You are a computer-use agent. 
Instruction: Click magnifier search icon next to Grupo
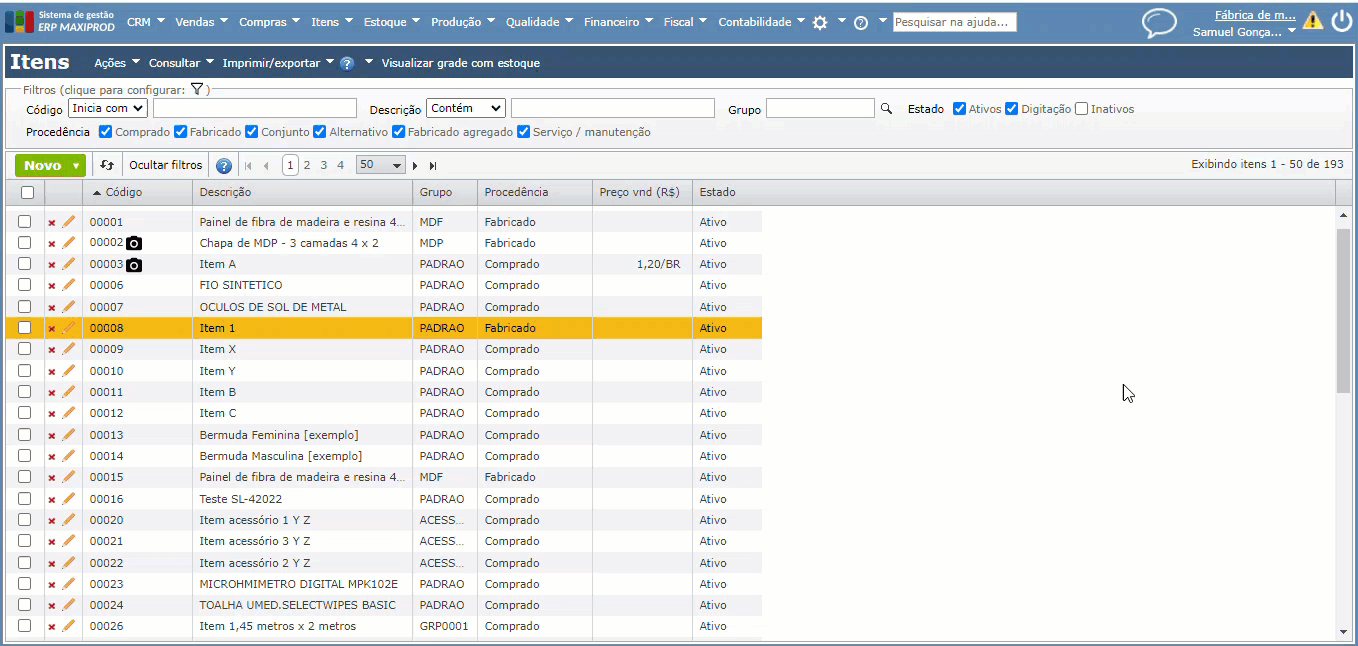click(x=886, y=108)
